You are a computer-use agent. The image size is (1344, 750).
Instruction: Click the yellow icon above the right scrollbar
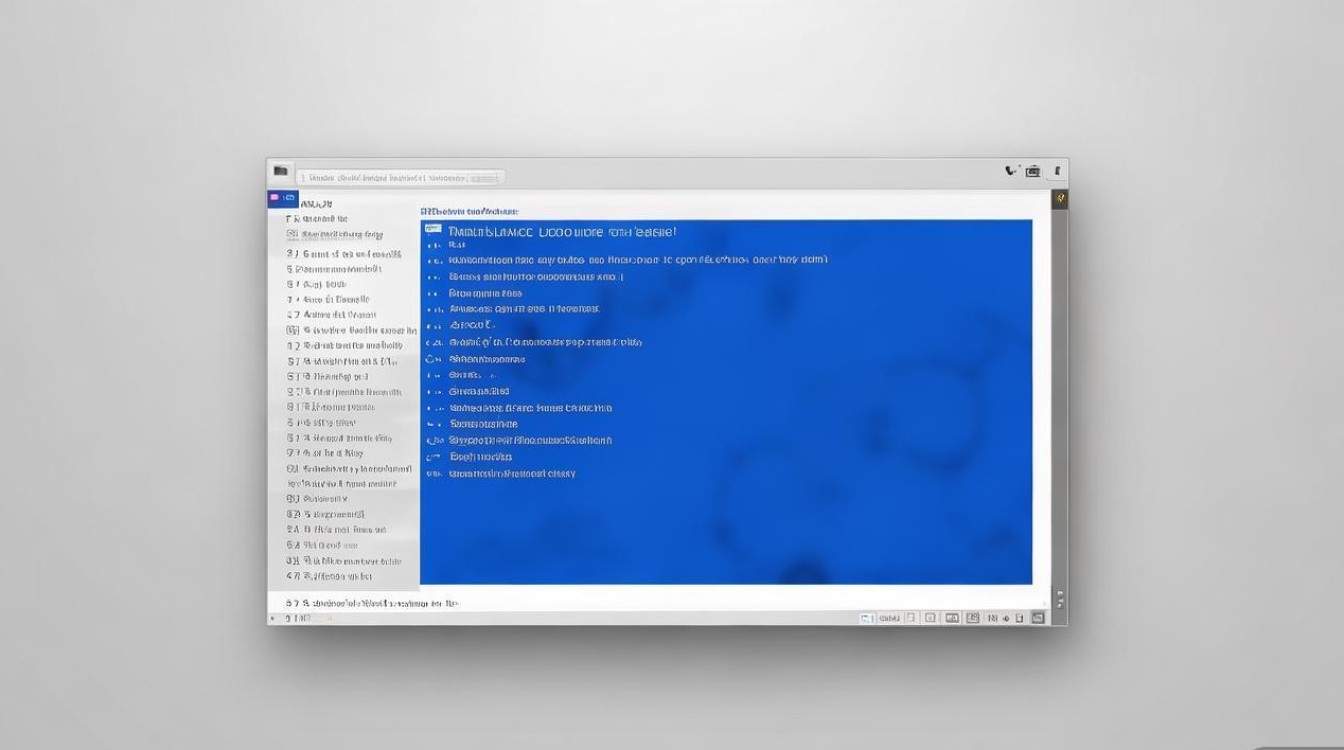[1060, 199]
